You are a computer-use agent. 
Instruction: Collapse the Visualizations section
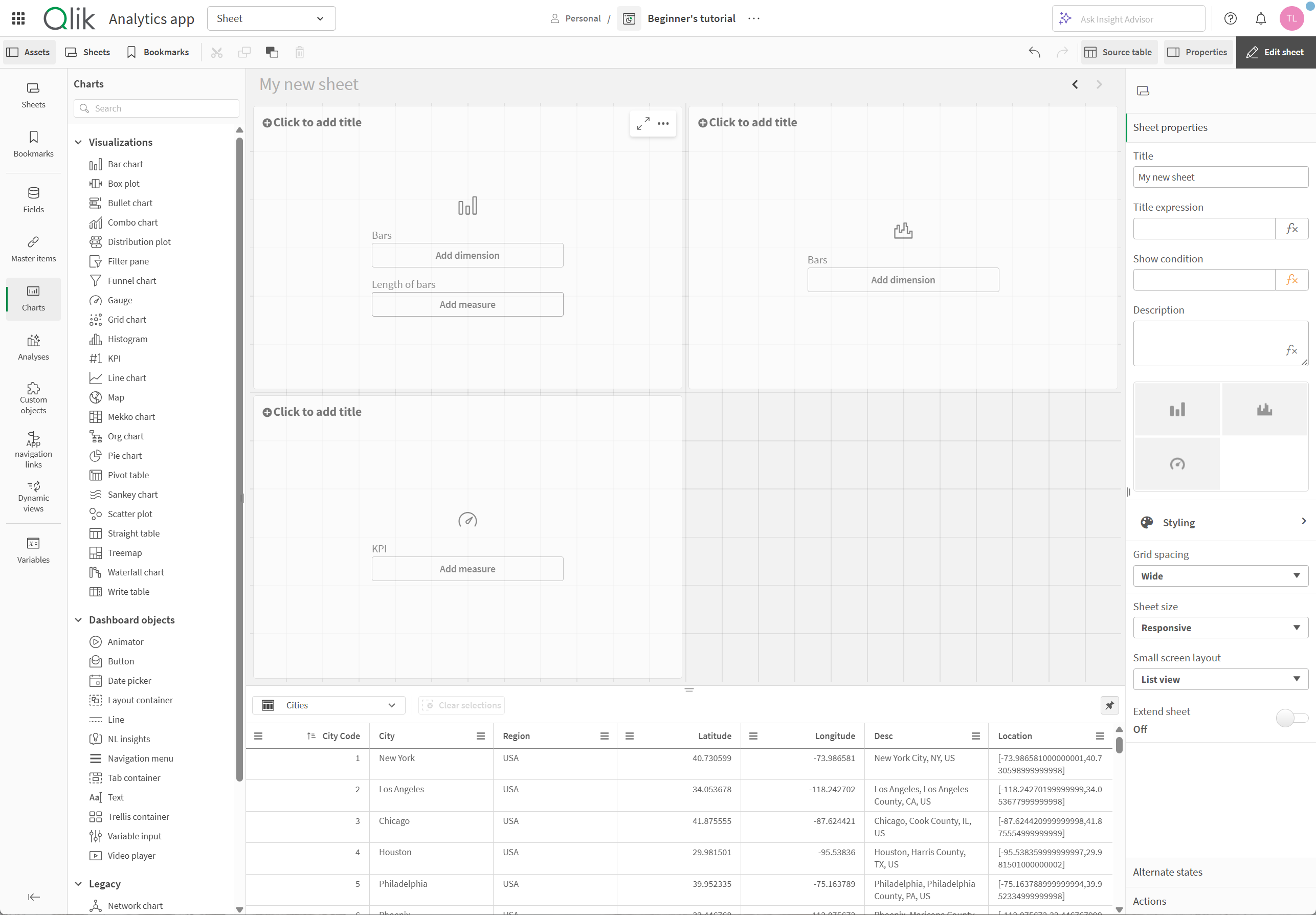pyautogui.click(x=79, y=142)
